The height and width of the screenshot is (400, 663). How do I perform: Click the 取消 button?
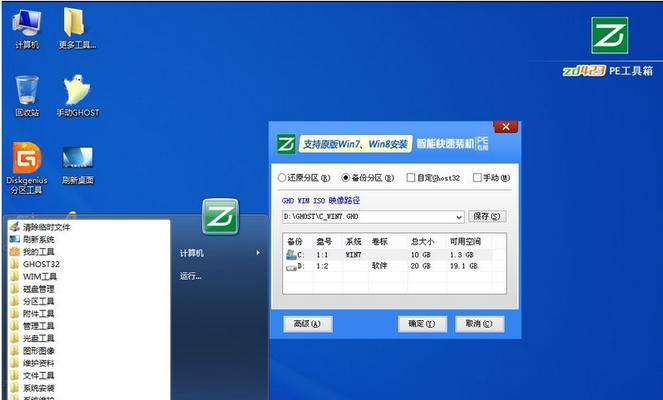(479, 324)
